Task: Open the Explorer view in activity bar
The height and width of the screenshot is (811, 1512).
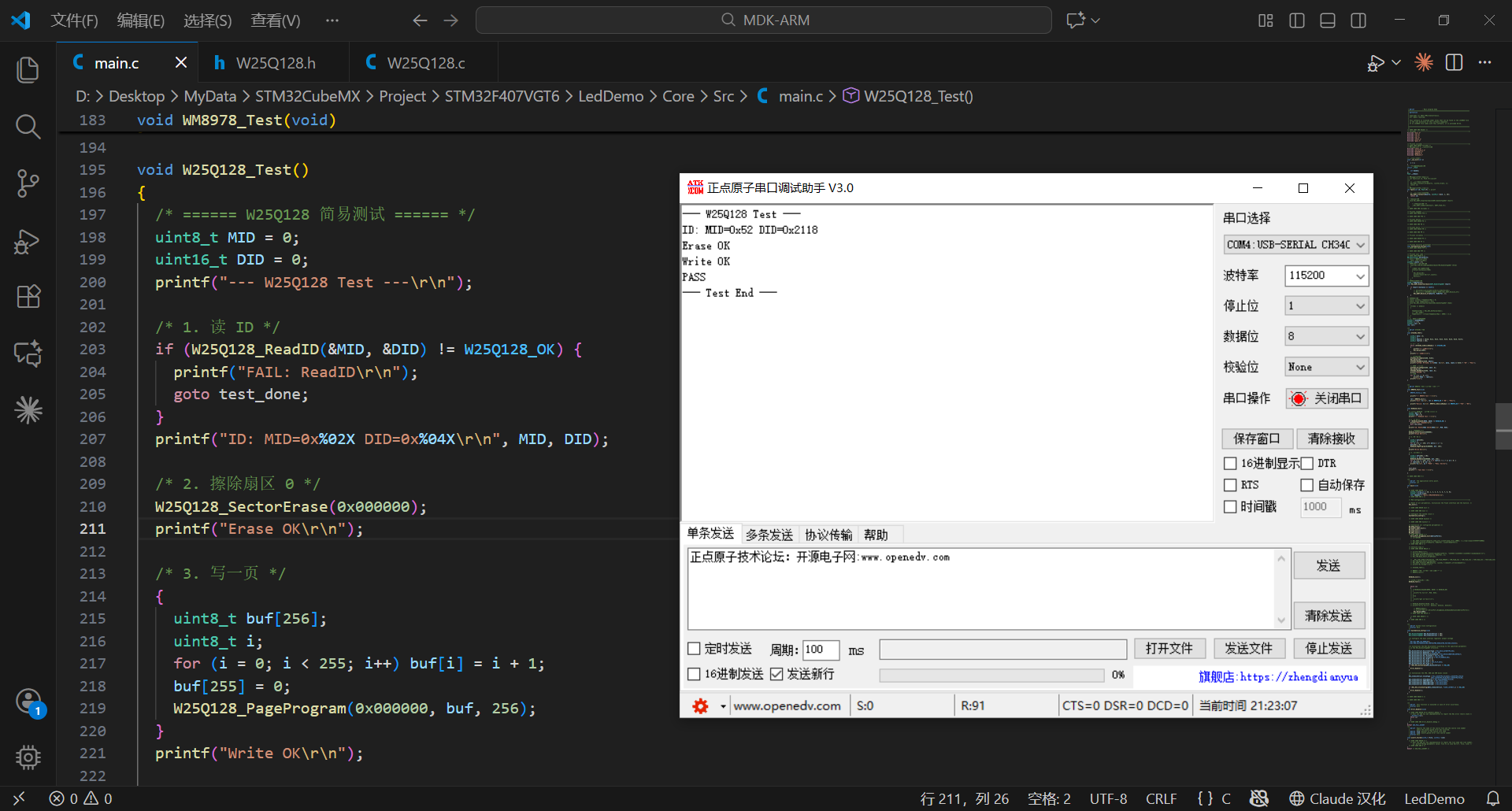Action: point(28,70)
